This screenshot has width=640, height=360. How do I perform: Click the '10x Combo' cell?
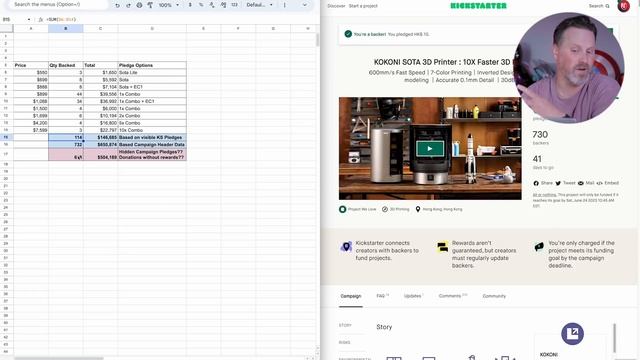152,130
